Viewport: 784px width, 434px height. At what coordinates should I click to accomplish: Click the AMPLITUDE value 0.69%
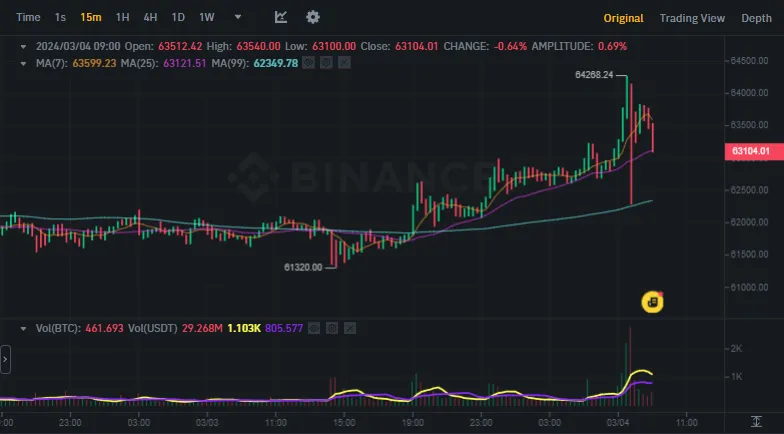(612, 46)
